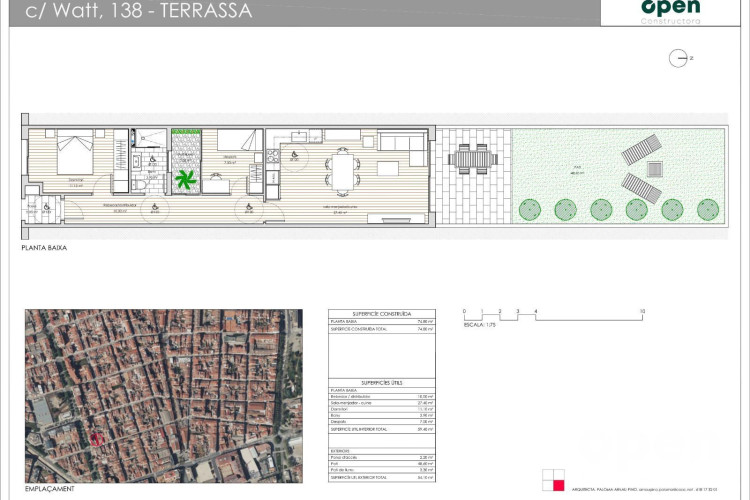
Task: Click the leftmost round shrub in the garden
Action: click(x=532, y=209)
